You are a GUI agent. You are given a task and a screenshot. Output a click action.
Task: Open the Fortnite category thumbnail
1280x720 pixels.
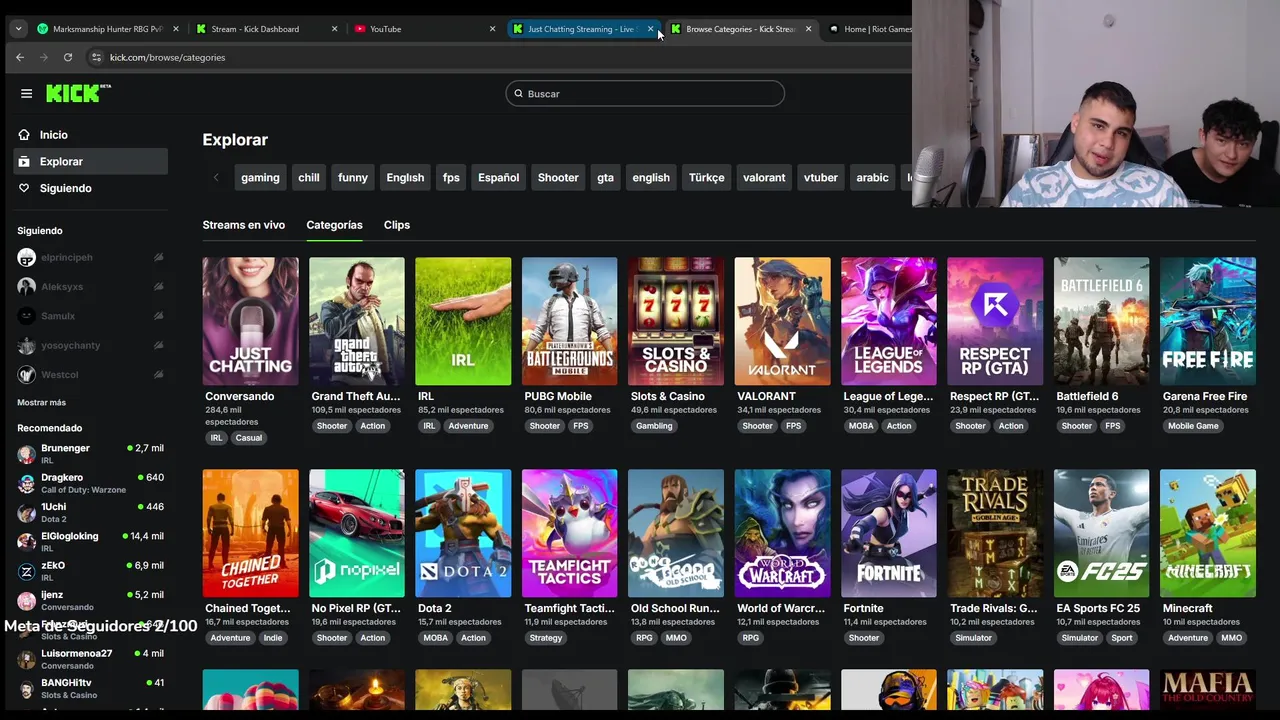[889, 533]
